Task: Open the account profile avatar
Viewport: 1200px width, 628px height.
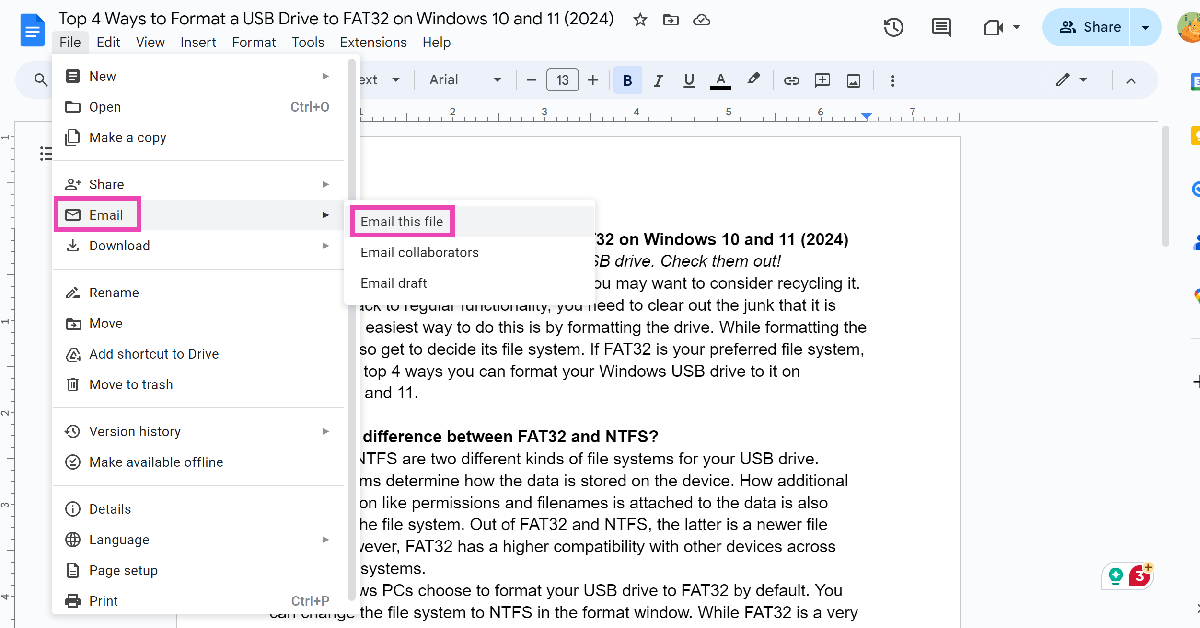Action: [x=1189, y=28]
